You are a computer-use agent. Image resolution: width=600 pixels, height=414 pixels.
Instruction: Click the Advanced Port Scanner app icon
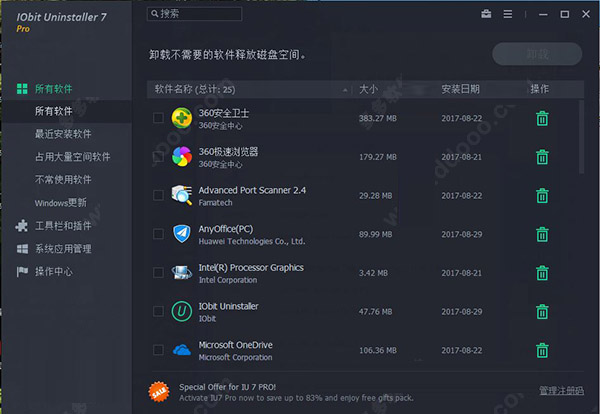tap(181, 195)
